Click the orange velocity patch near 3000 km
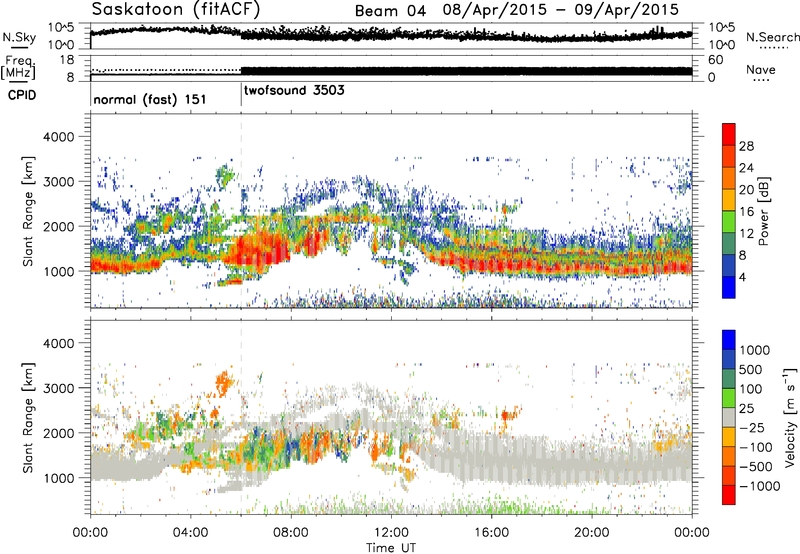Viewport: 800px width, 554px height. point(223,383)
